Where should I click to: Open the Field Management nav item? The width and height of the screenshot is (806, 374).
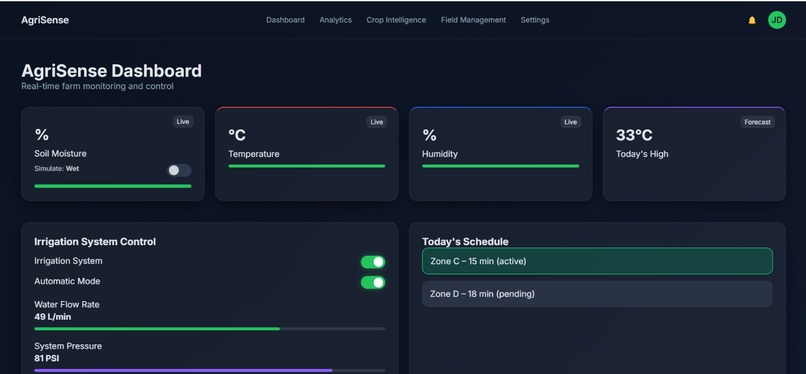tap(473, 20)
